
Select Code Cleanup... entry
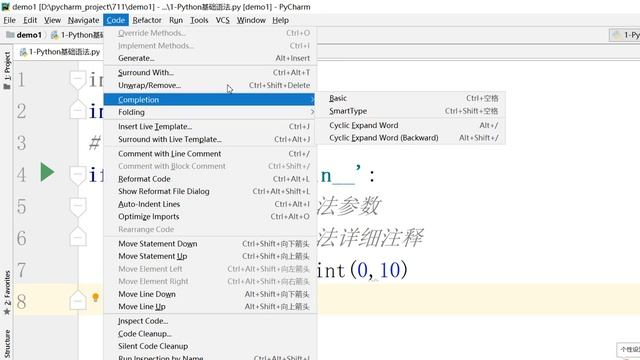pyautogui.click(x=210, y=334)
